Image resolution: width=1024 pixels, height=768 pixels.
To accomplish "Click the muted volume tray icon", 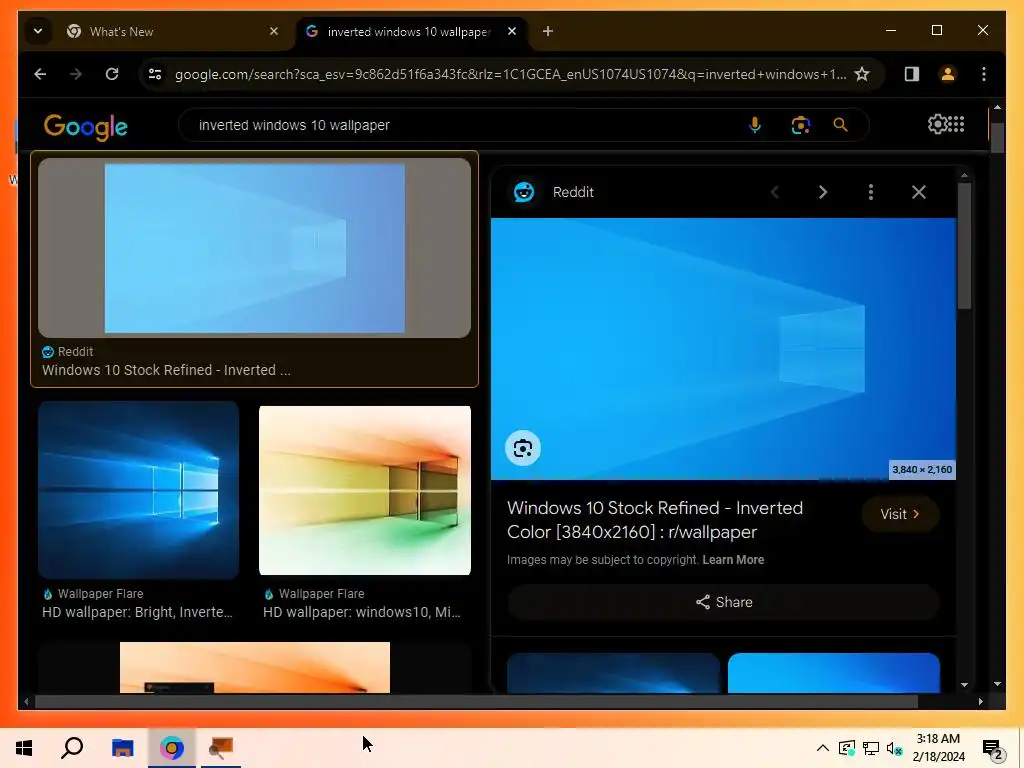I will point(894,748).
